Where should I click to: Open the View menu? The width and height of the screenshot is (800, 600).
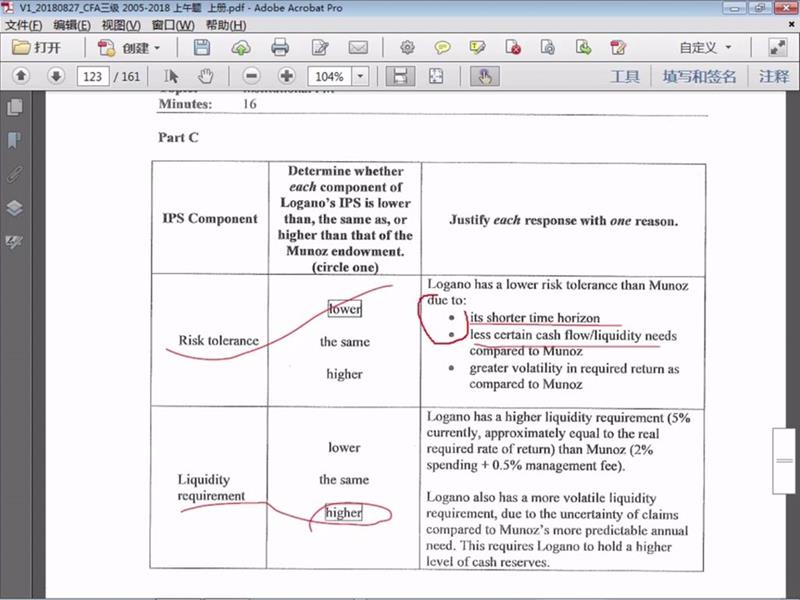point(121,25)
